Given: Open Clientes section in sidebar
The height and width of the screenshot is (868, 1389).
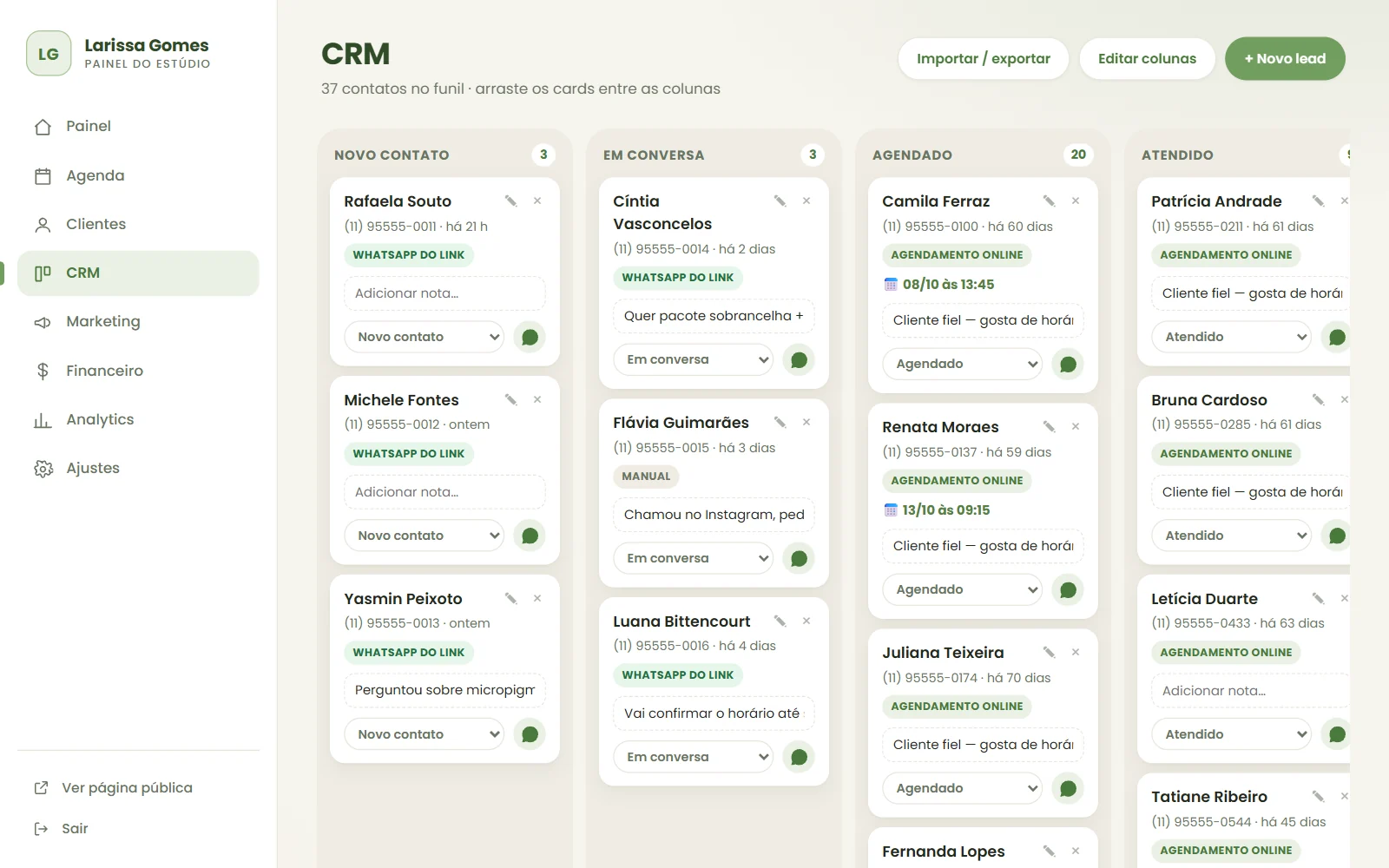Looking at the screenshot, I should point(139,224).
